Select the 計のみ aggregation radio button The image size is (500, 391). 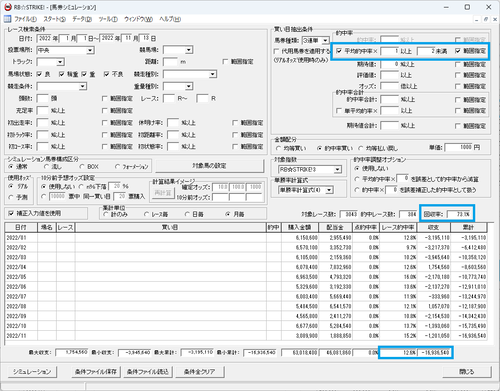point(106,214)
